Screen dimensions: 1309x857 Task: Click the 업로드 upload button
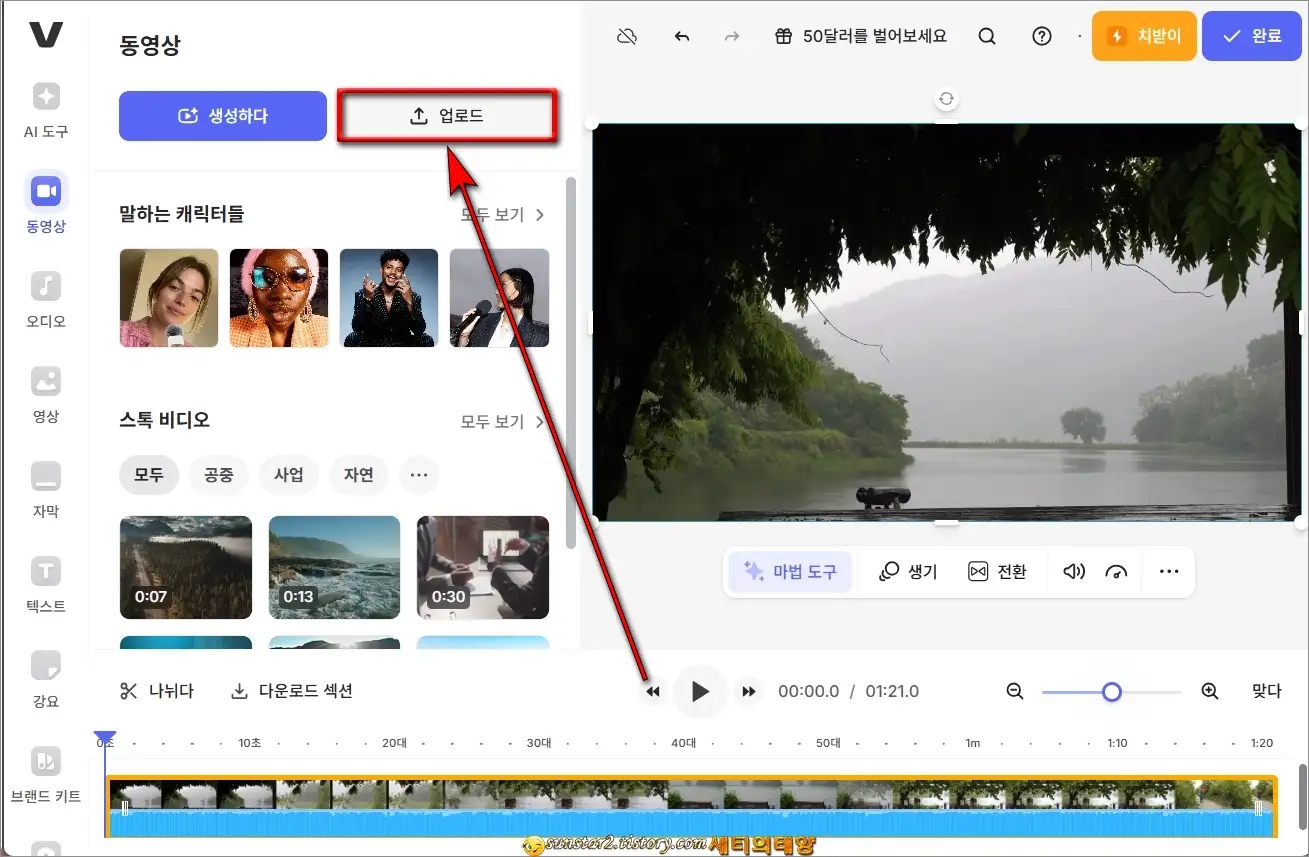tap(447, 115)
